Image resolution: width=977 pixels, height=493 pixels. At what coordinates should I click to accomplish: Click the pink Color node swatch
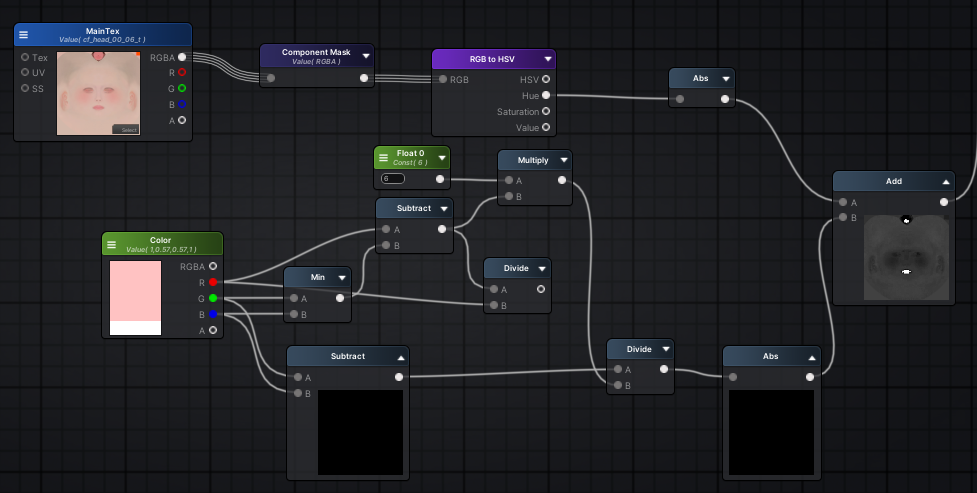[x=135, y=290]
